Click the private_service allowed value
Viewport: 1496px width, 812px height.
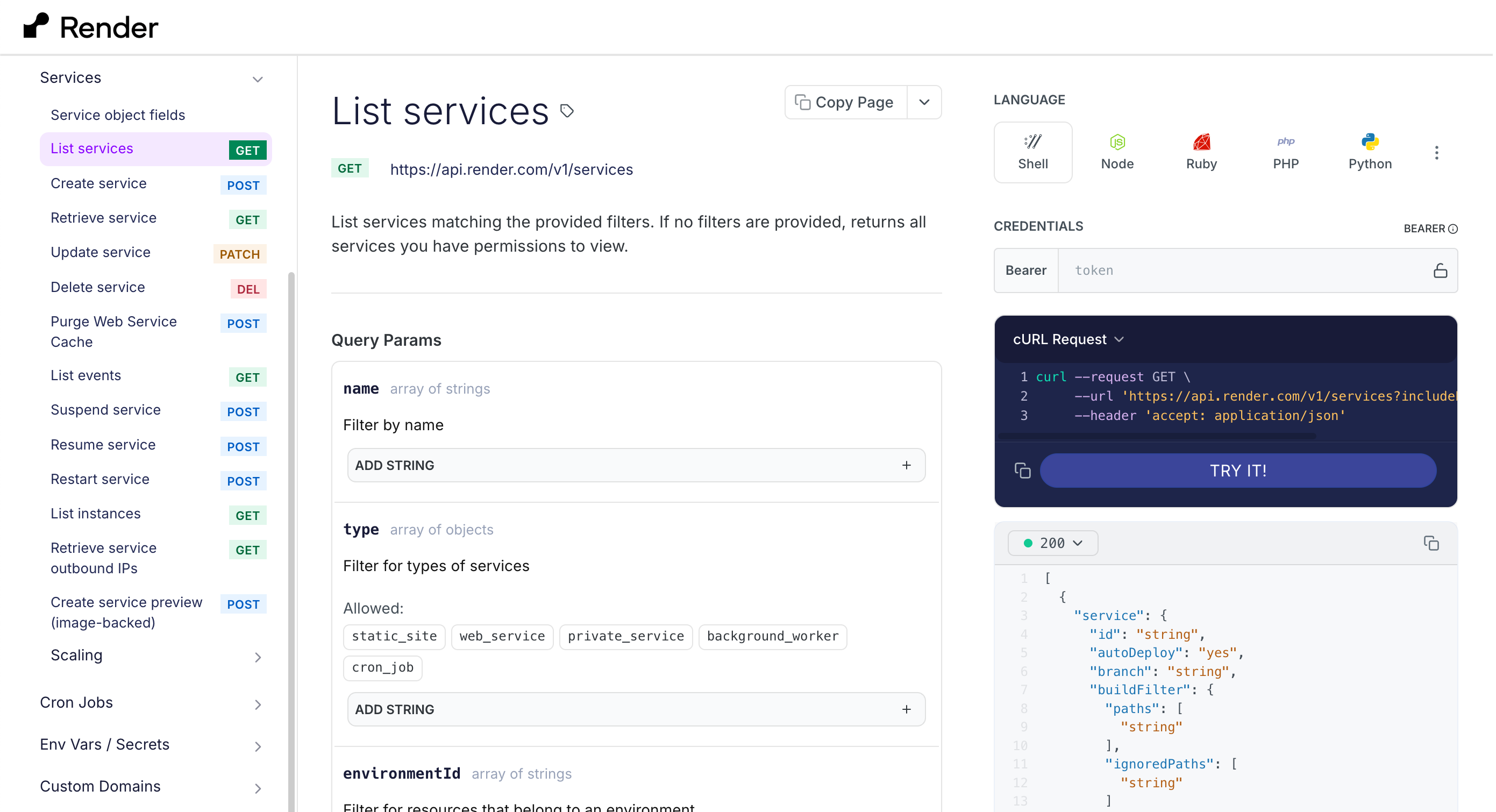(x=626, y=637)
